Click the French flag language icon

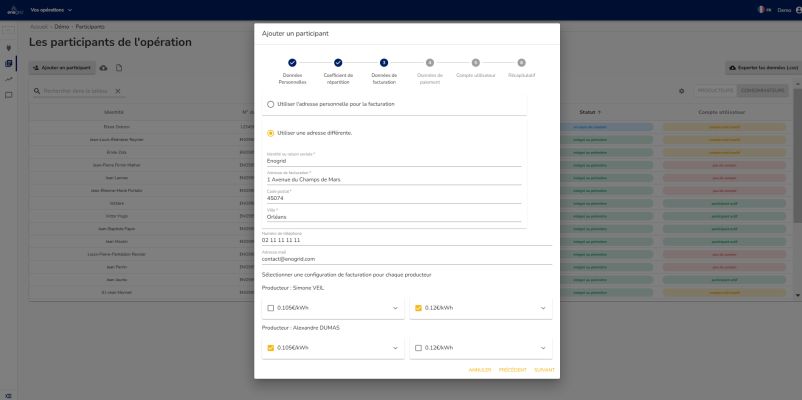tap(762, 9)
